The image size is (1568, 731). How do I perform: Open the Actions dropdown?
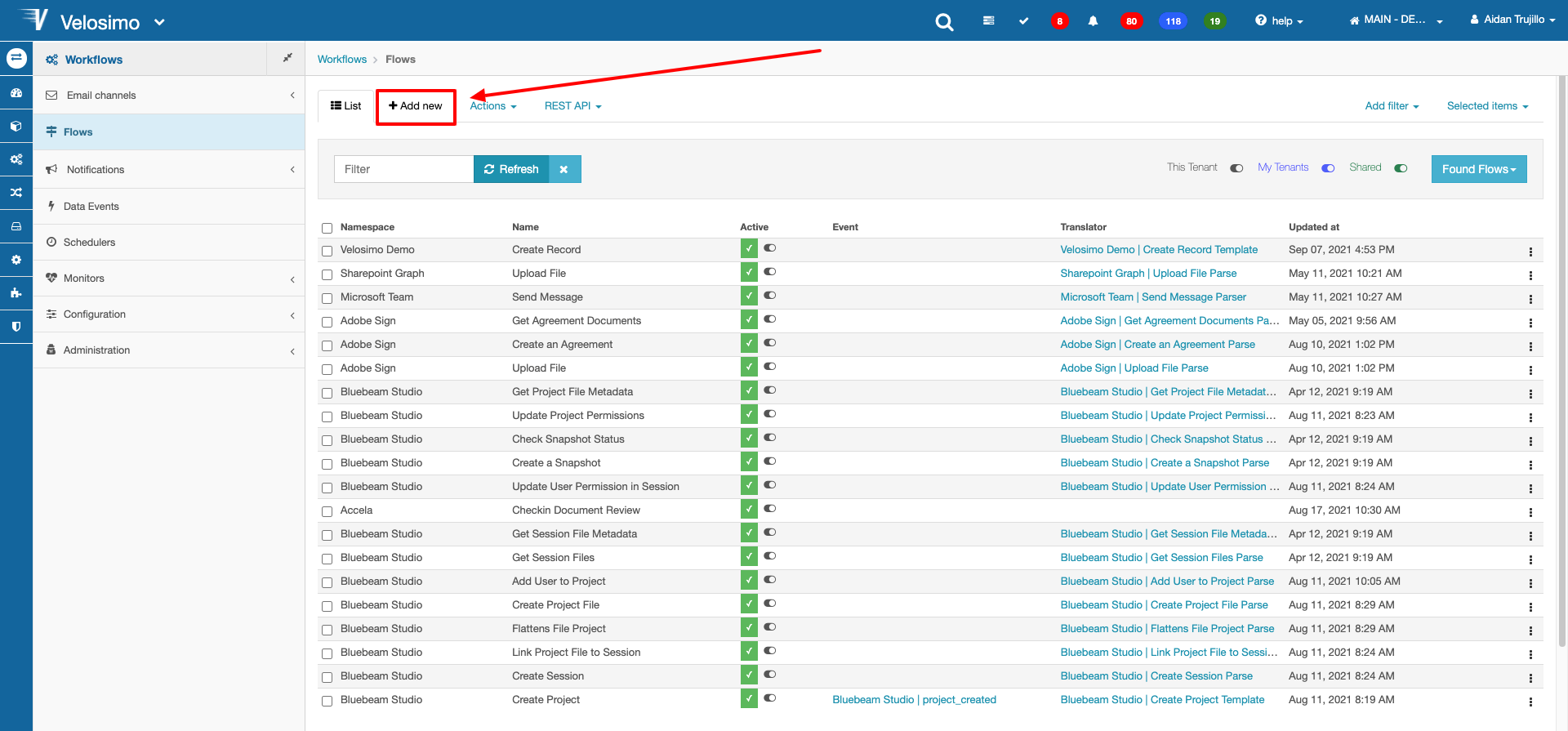492,106
